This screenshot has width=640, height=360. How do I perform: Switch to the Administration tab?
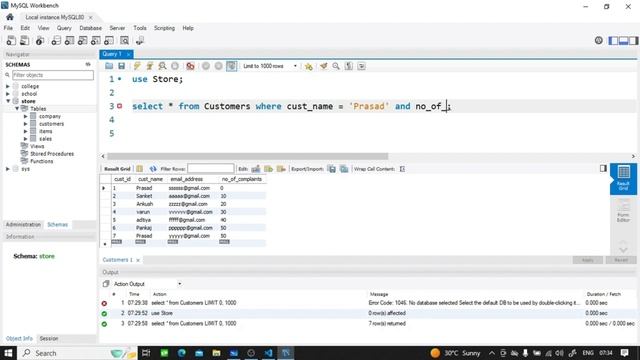tap(23, 224)
